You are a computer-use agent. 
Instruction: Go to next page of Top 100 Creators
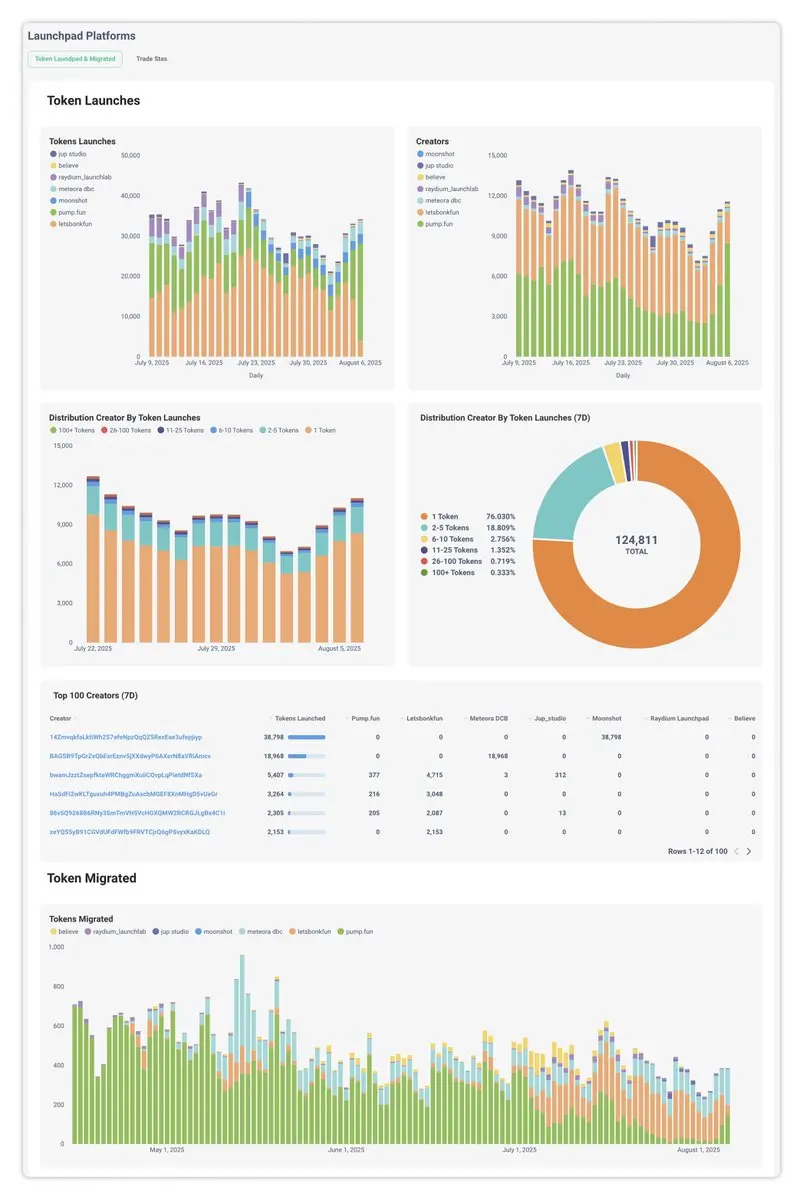pos(748,851)
